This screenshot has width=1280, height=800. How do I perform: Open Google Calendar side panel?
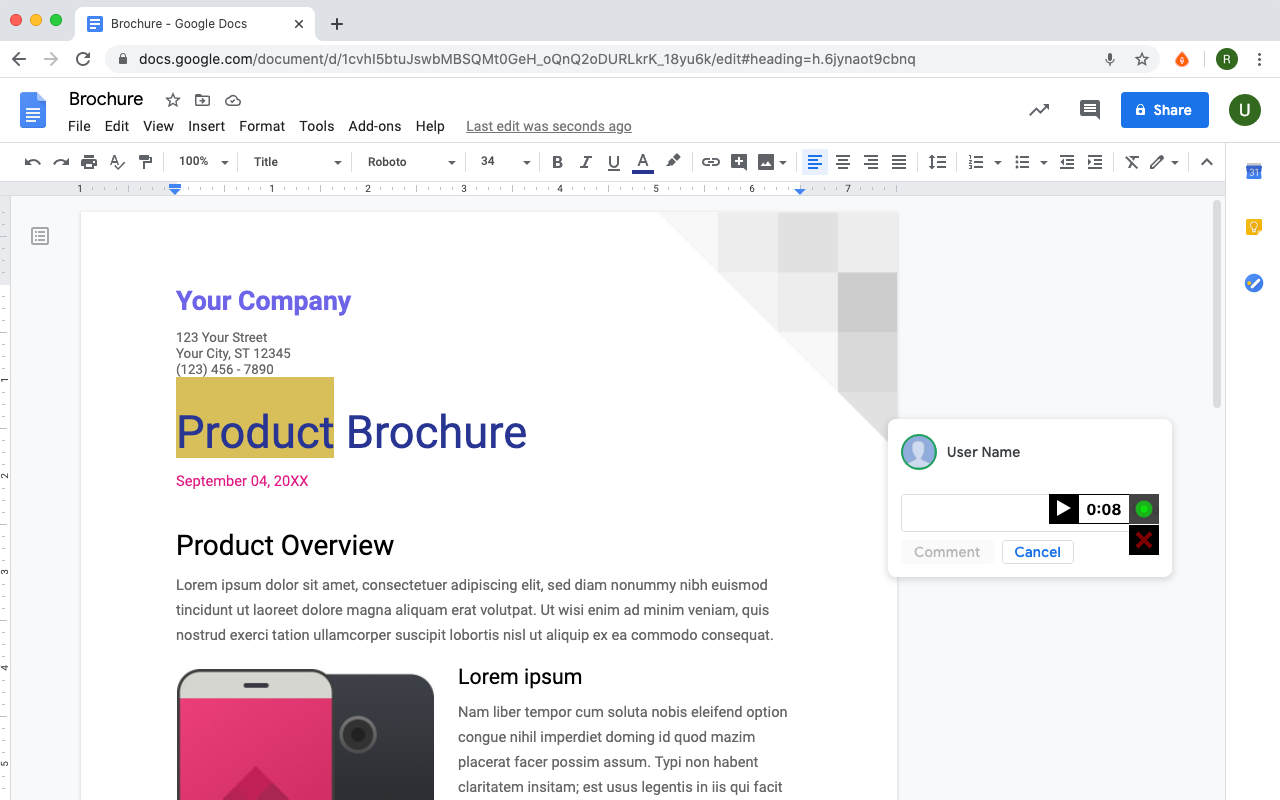1254,171
